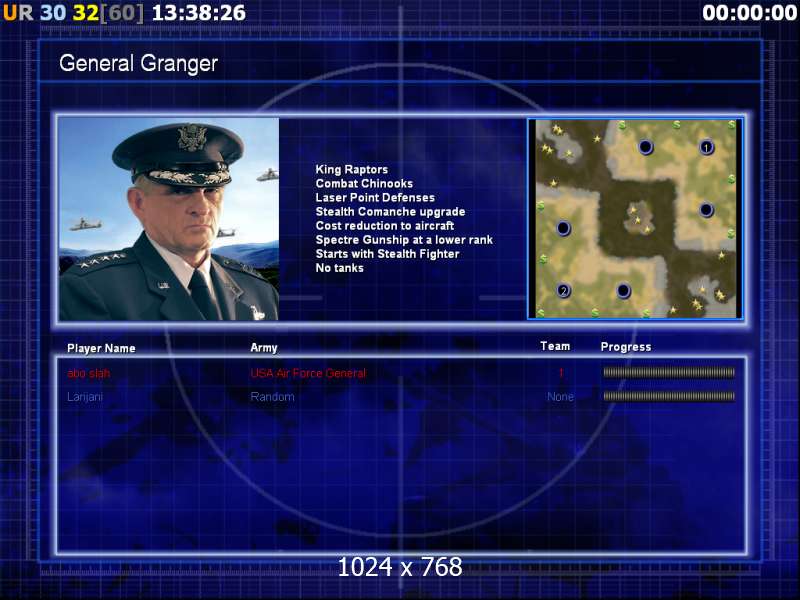Click the empty start marker directly above marker 2
Screen dimensions: 800x600
563,228
